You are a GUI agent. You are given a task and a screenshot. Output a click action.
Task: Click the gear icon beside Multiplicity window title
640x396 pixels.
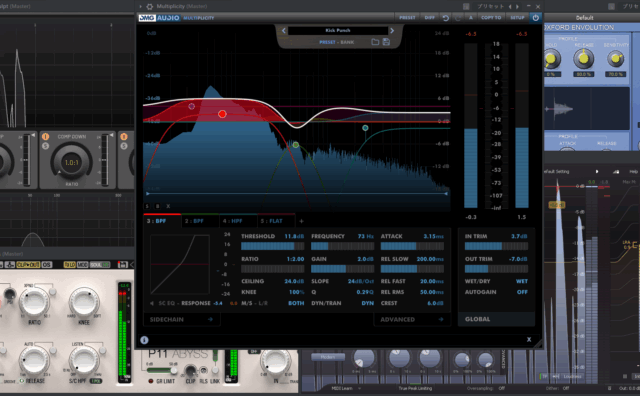tap(150, 7)
